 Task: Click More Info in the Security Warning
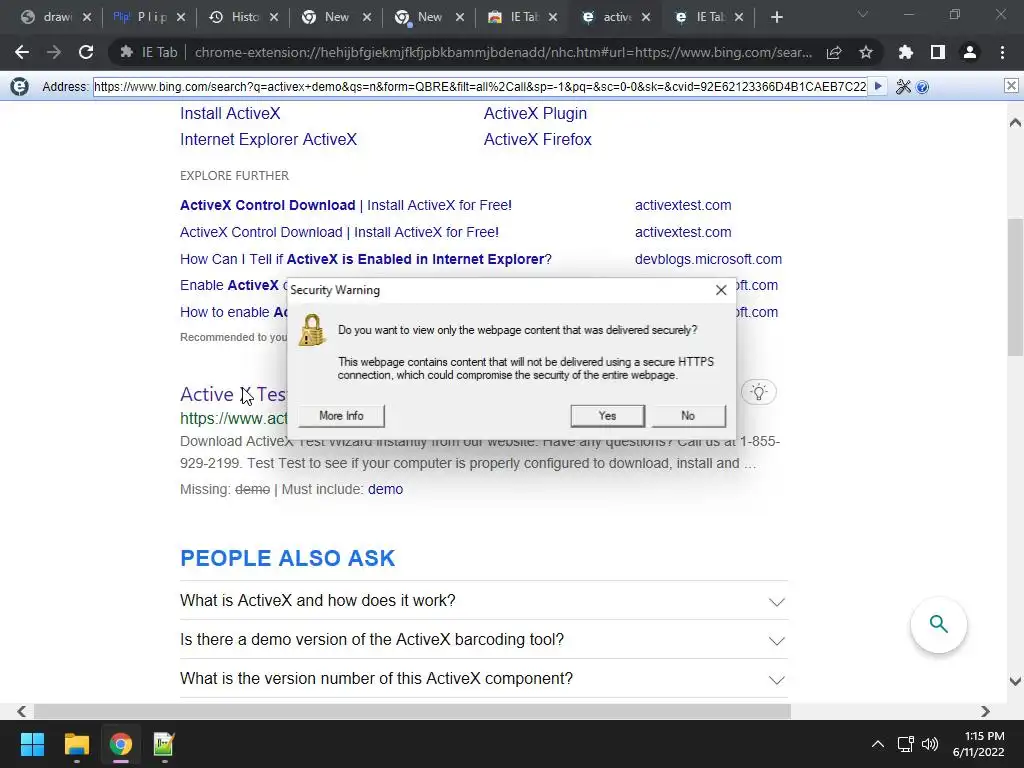tap(341, 416)
